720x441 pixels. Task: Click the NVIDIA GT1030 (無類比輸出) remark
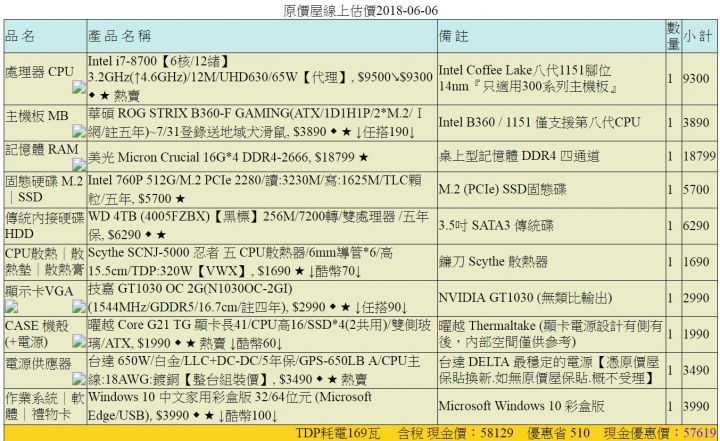(525, 298)
